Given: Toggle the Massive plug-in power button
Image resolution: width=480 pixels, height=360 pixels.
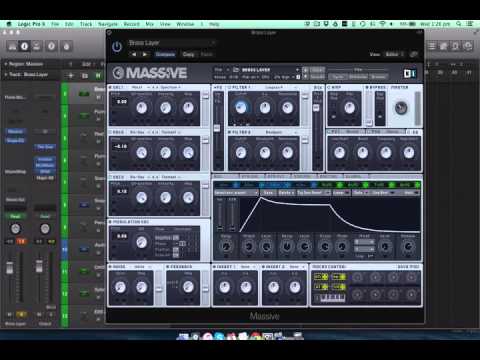Looking at the screenshot, I should 117,47.
